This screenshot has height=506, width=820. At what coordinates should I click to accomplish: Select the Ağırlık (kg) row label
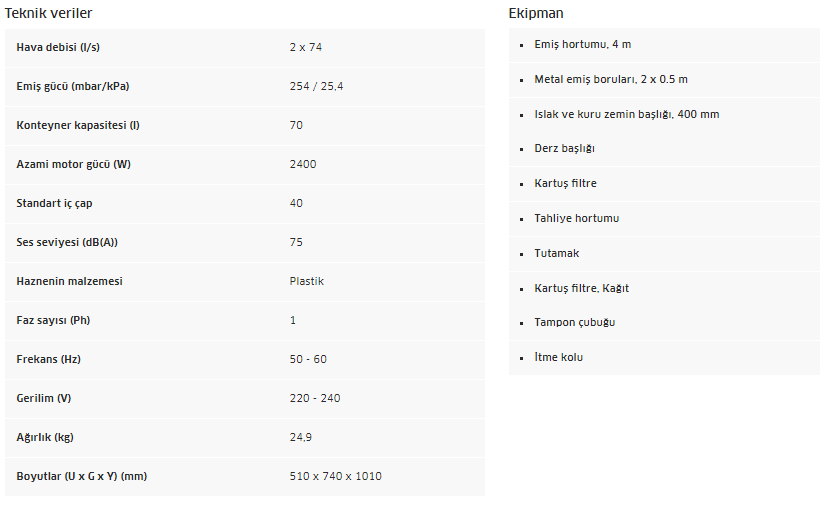pos(45,437)
